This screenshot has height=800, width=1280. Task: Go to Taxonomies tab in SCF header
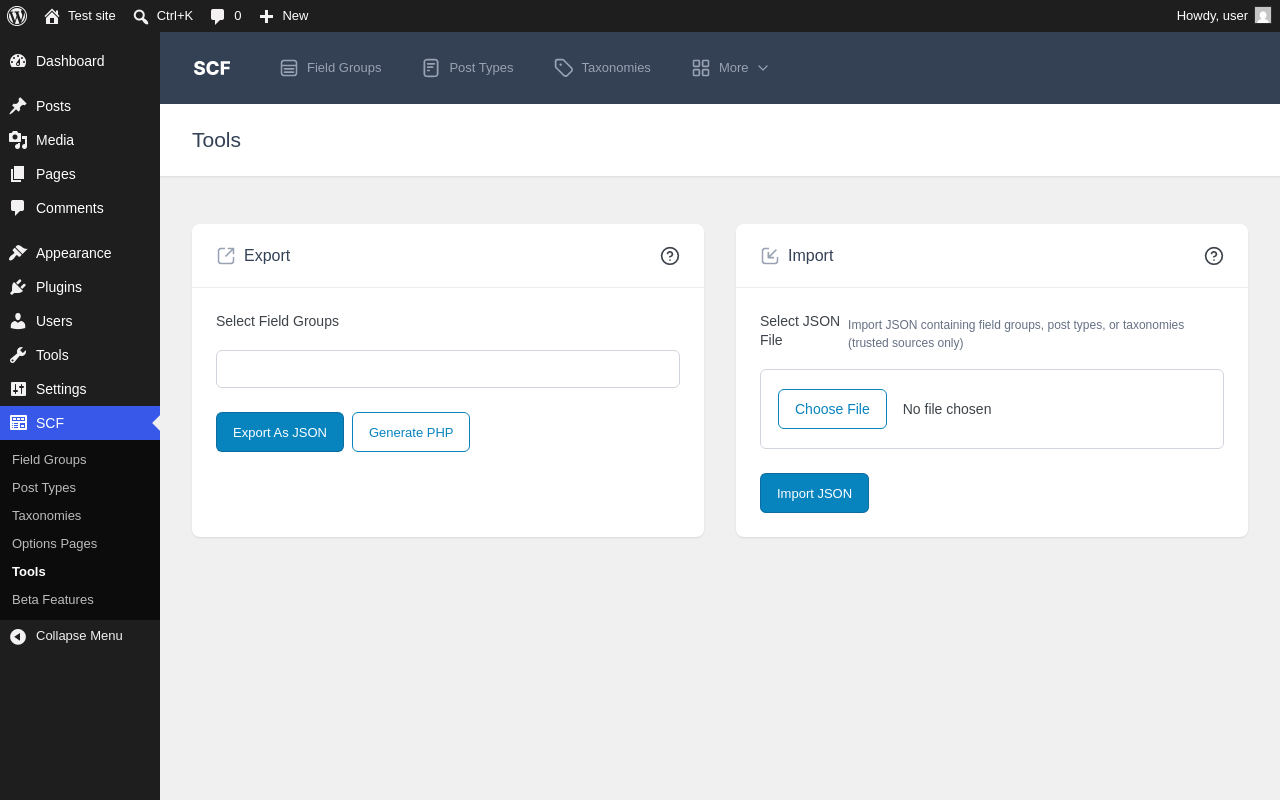point(603,68)
